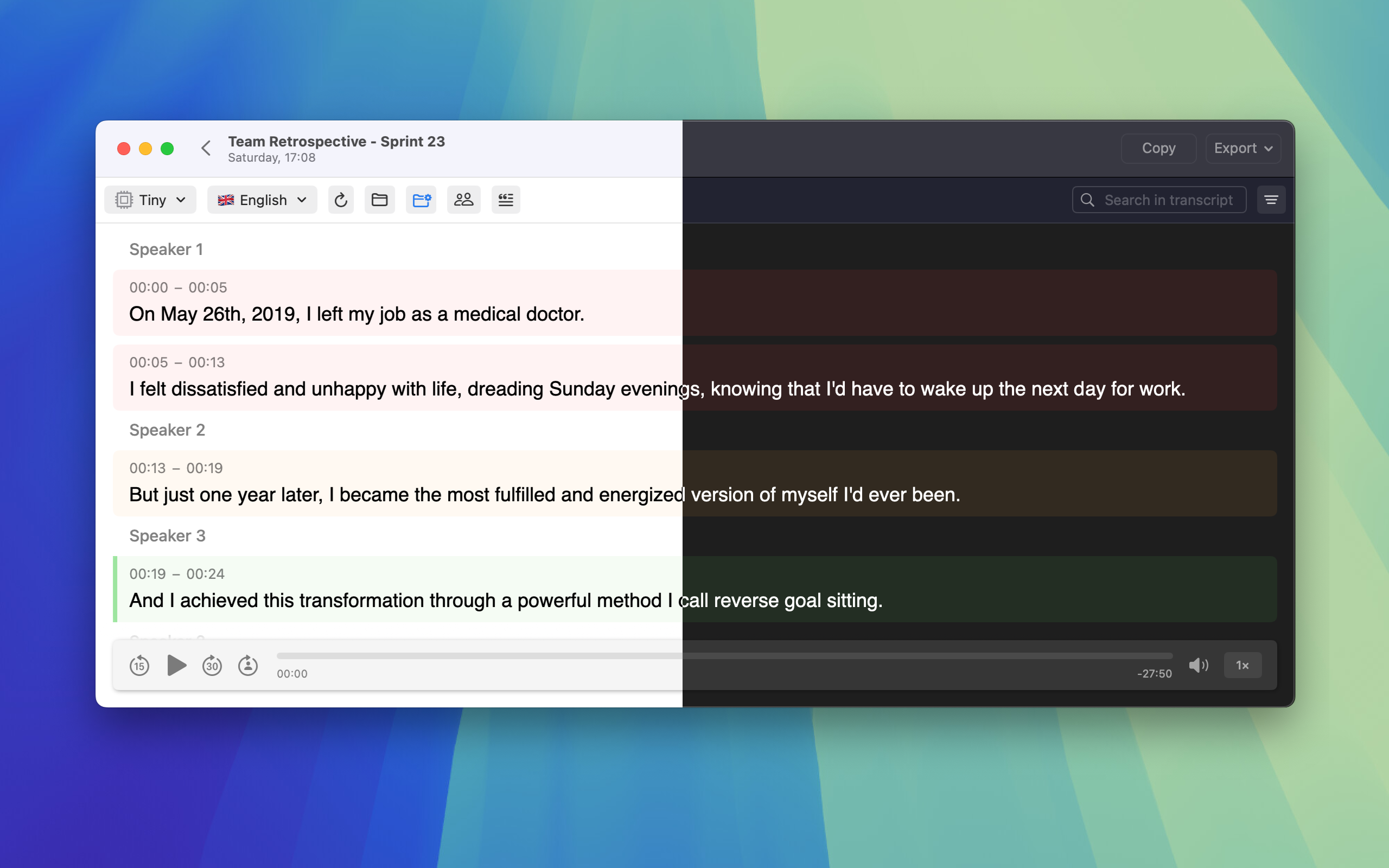Click the 00:00 – 00:05 timestamp
The image size is (1389, 868).
click(x=178, y=288)
